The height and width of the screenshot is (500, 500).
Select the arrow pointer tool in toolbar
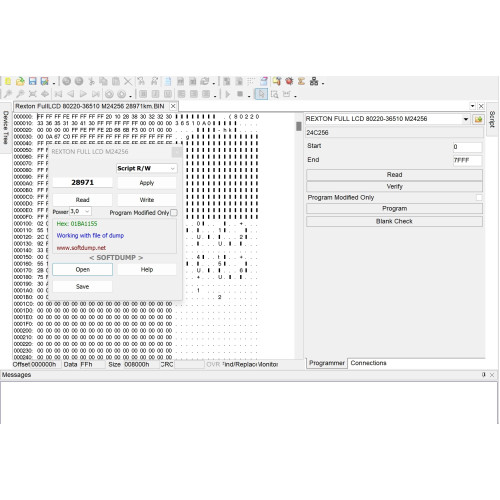(261, 94)
